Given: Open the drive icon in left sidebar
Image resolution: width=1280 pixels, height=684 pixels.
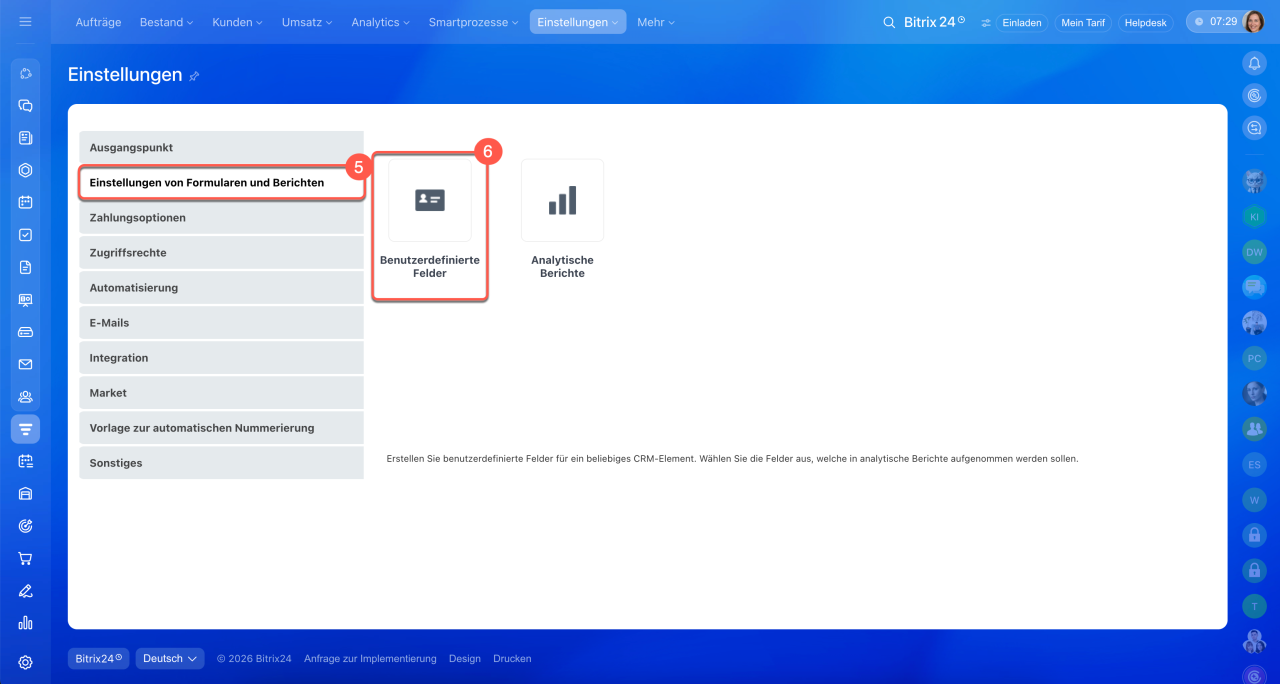Looking at the screenshot, I should point(26,332).
